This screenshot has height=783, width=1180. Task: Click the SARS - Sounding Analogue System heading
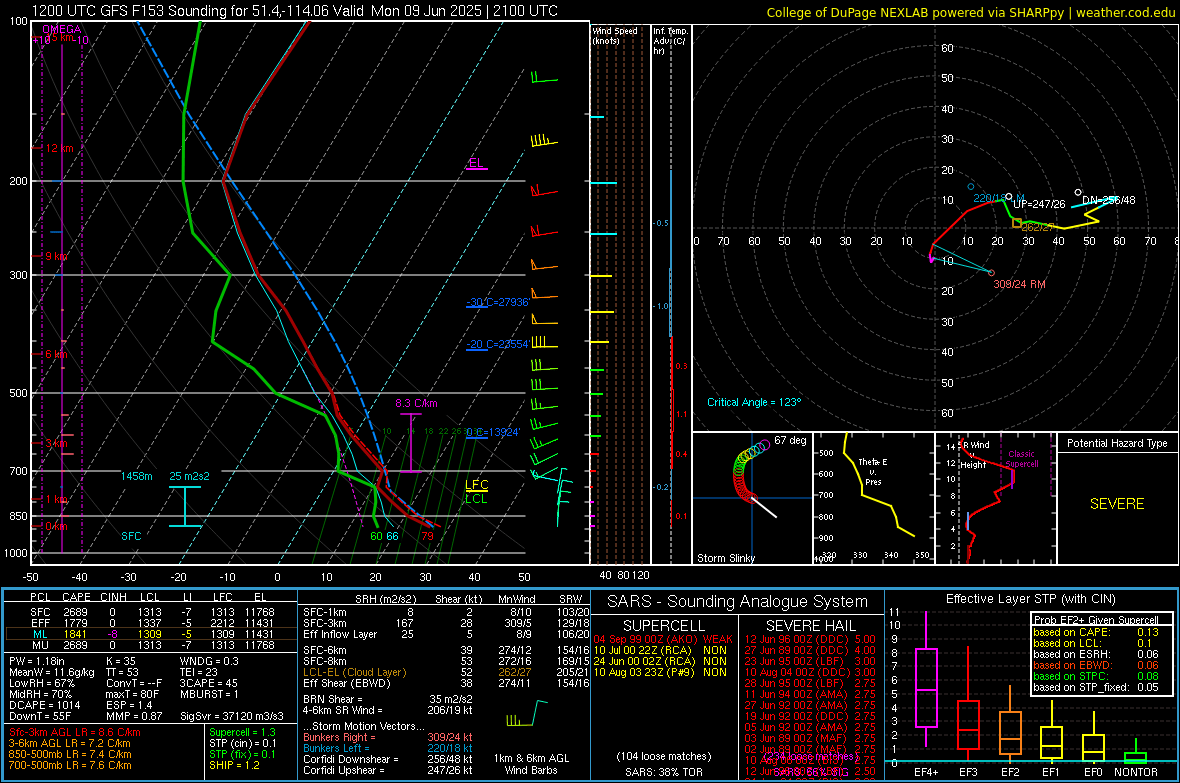737,602
